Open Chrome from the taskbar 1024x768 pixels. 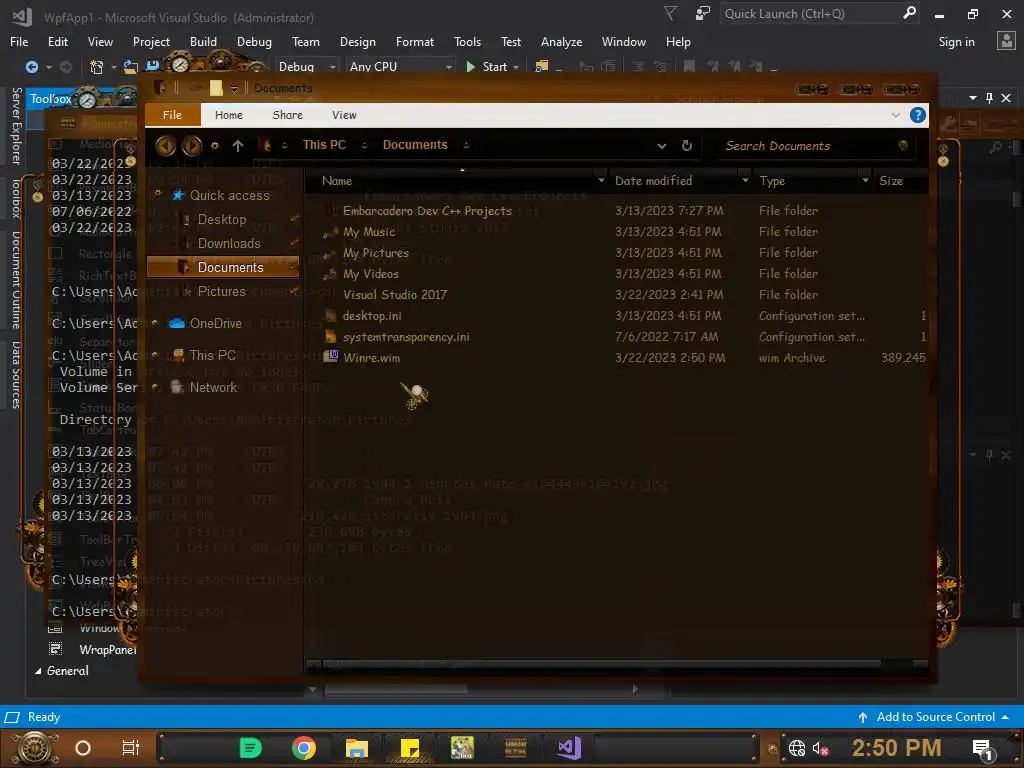304,748
